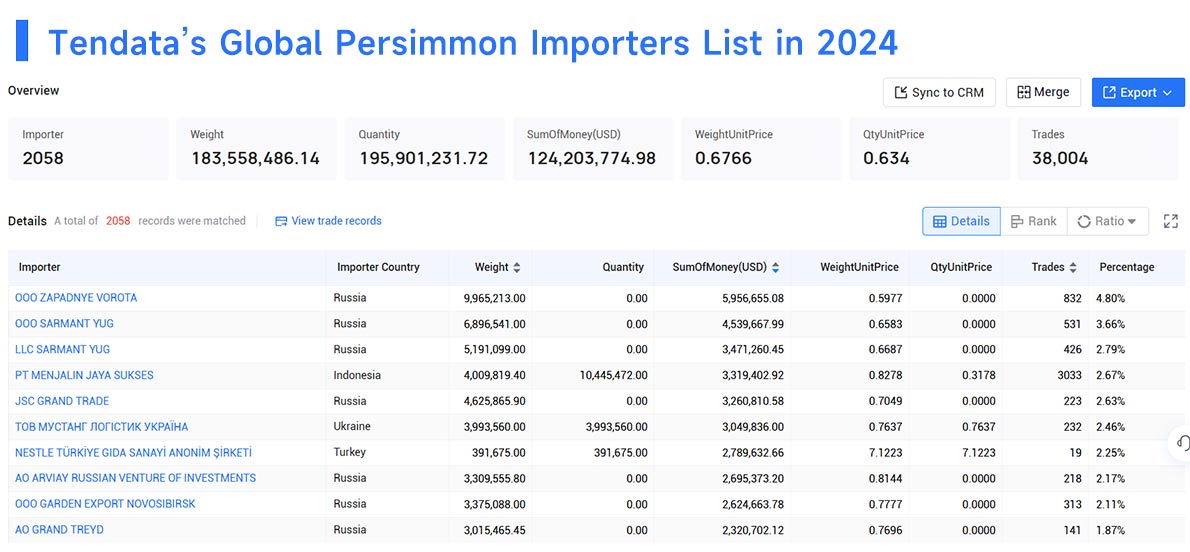Open the Ratio dropdown
This screenshot has width=1190, height=552.
pyautogui.click(x=1107, y=222)
